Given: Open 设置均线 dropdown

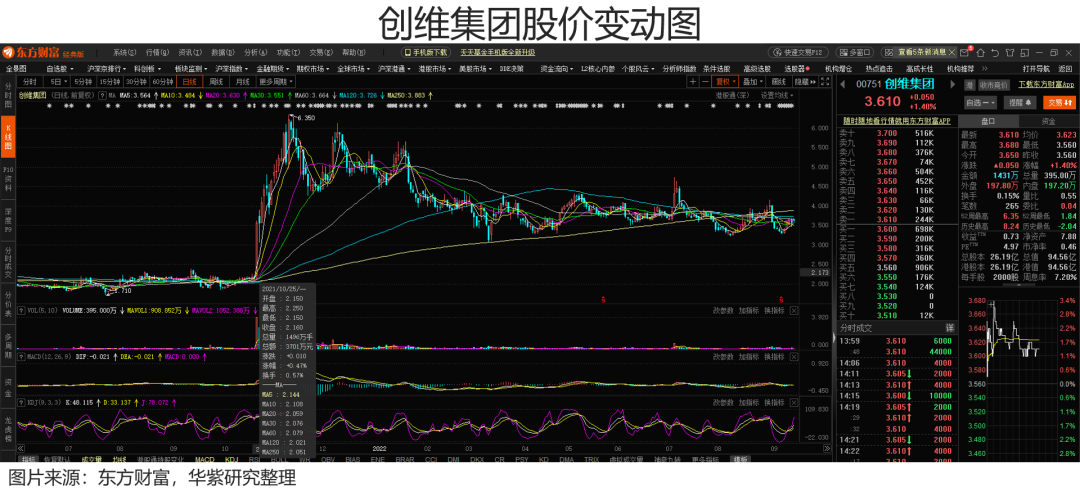Looking at the screenshot, I should [x=777, y=95].
